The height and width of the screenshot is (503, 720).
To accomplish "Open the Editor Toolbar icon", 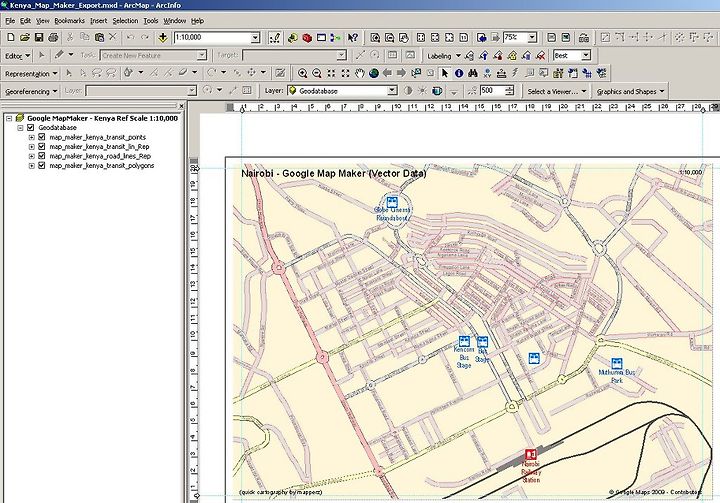I will pyautogui.click(x=275, y=37).
